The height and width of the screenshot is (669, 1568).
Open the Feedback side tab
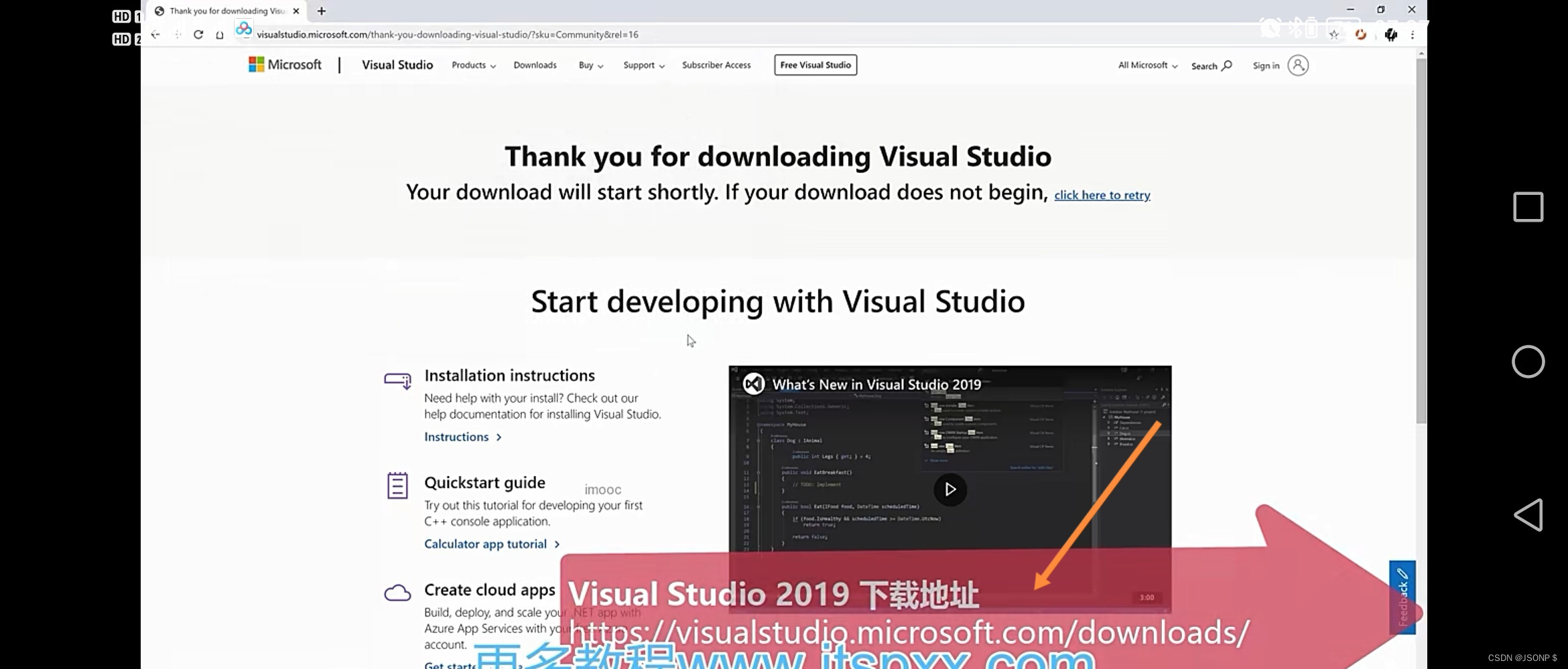click(x=1402, y=597)
